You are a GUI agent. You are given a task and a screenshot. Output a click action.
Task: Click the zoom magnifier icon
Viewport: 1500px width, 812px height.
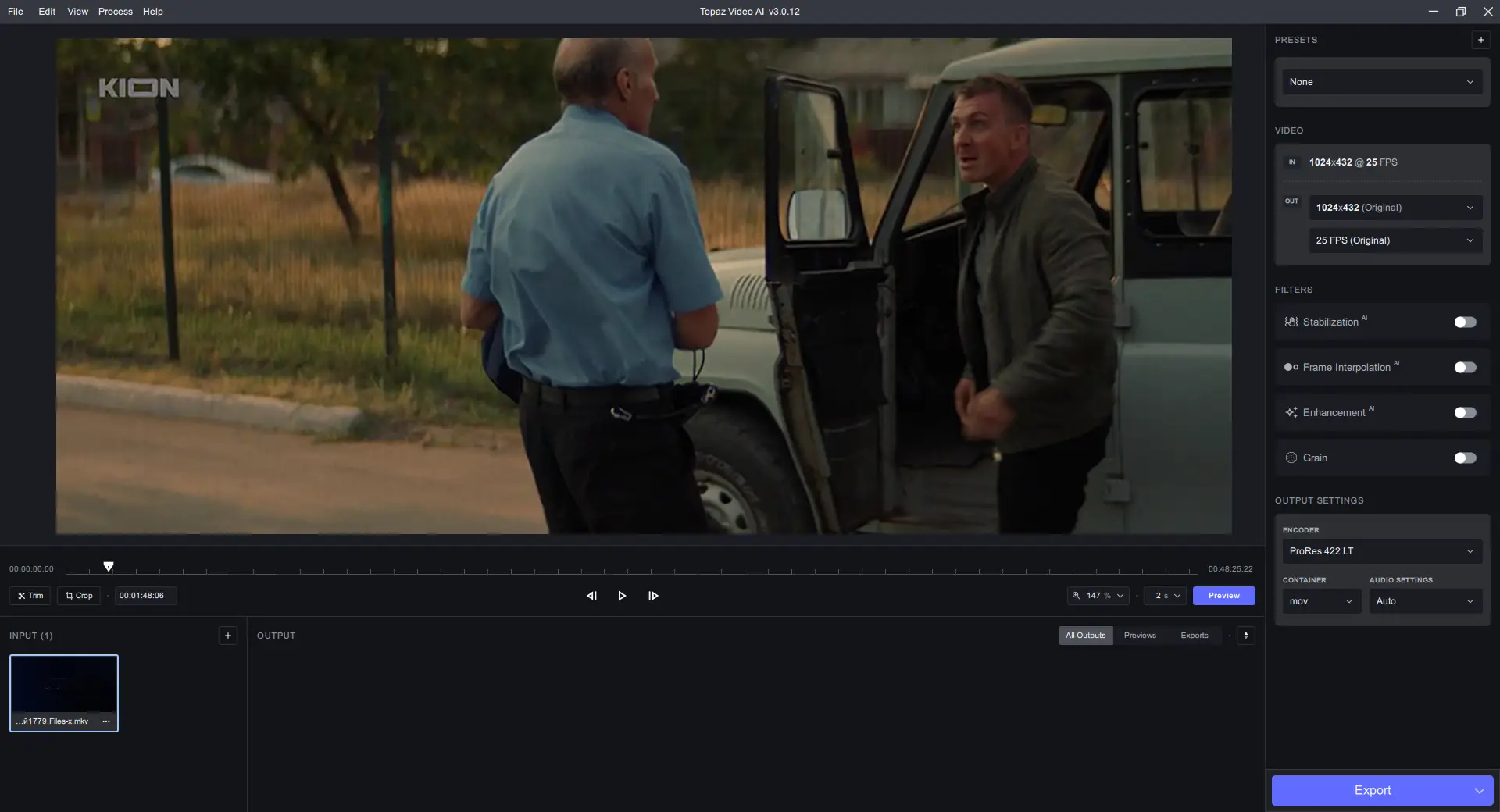(1077, 596)
